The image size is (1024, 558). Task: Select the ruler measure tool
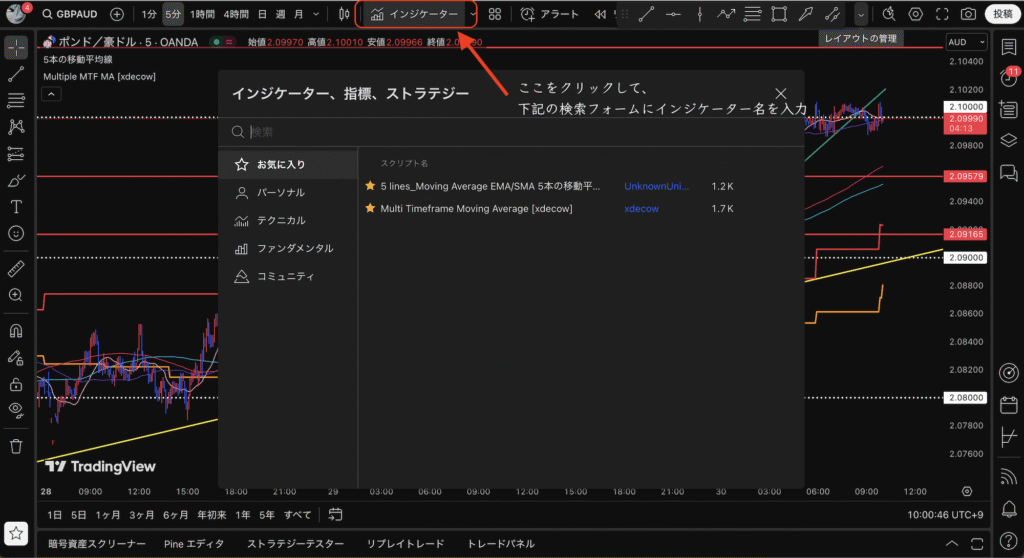point(16,268)
